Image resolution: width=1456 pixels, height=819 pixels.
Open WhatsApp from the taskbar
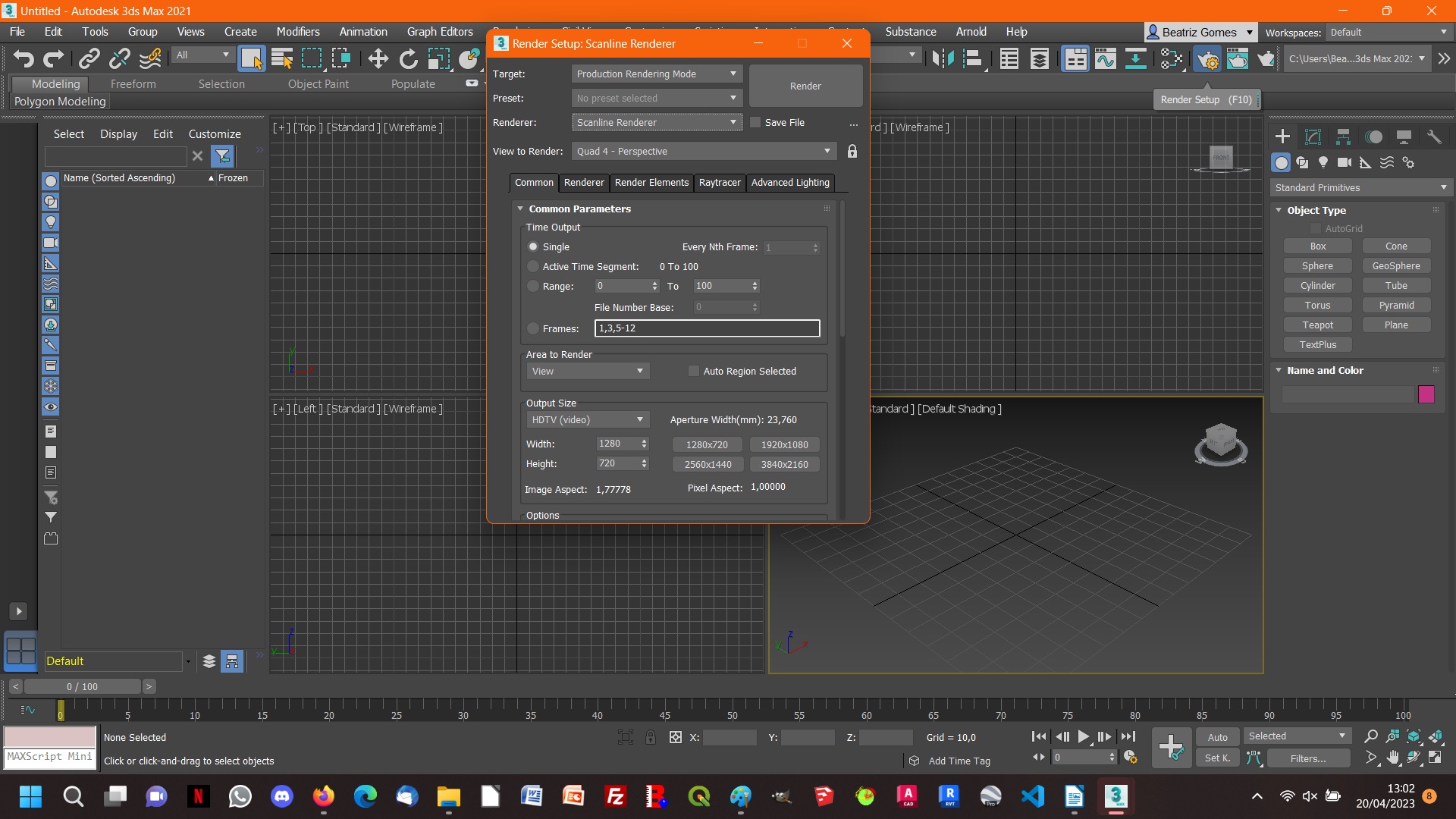[x=240, y=796]
